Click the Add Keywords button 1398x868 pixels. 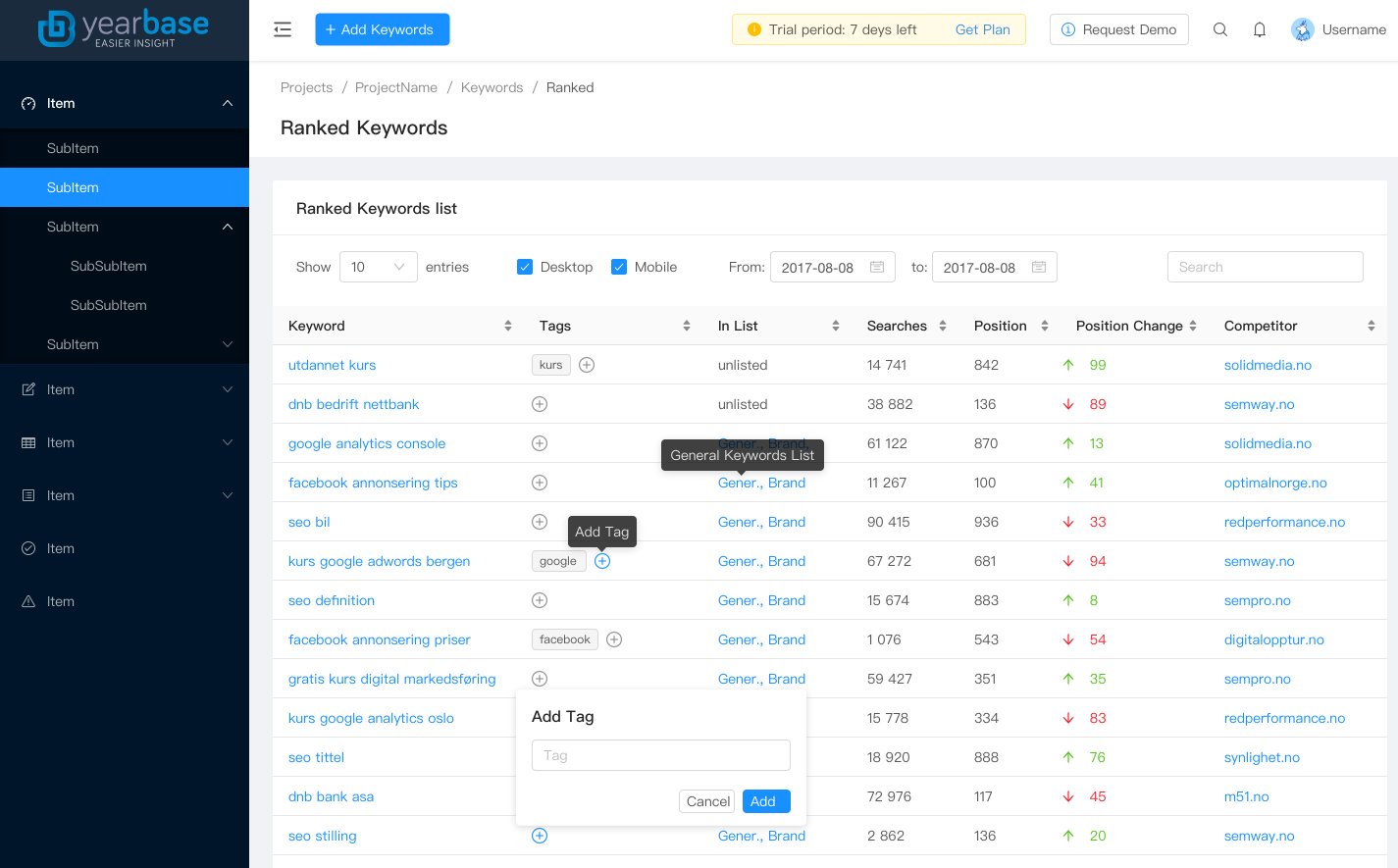(382, 29)
